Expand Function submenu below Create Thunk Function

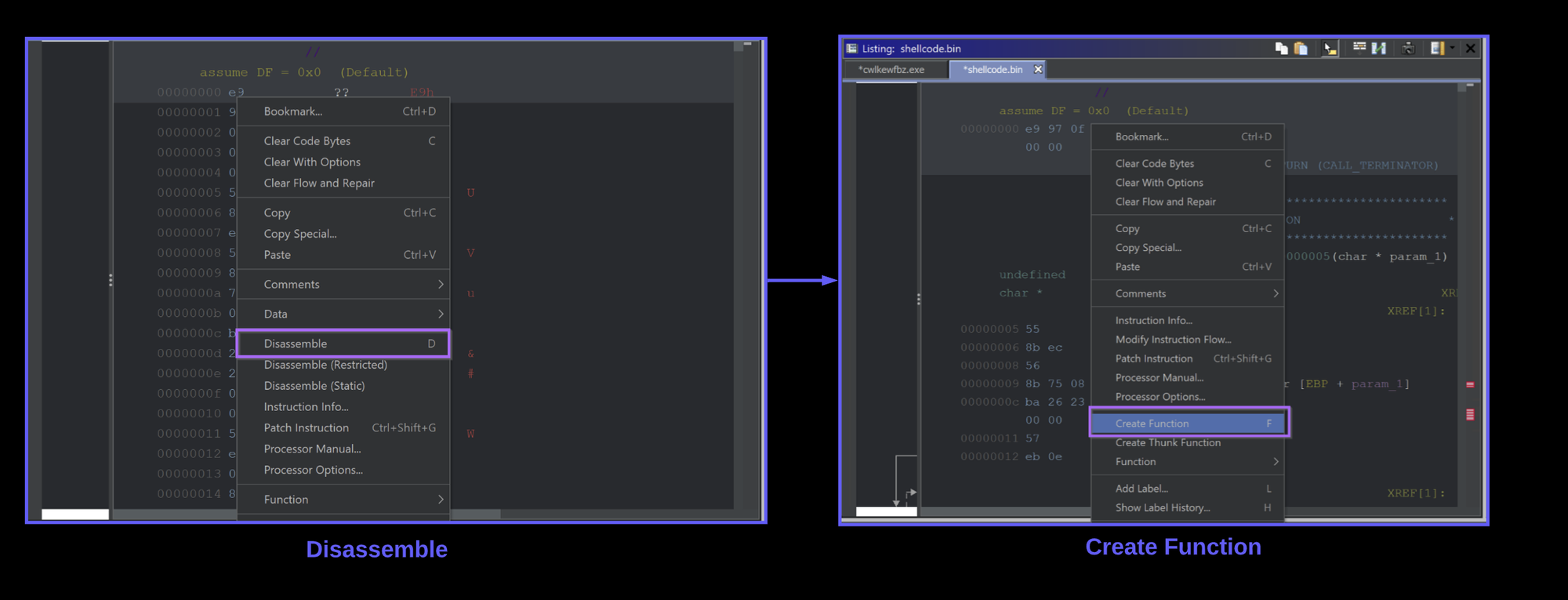click(1188, 462)
